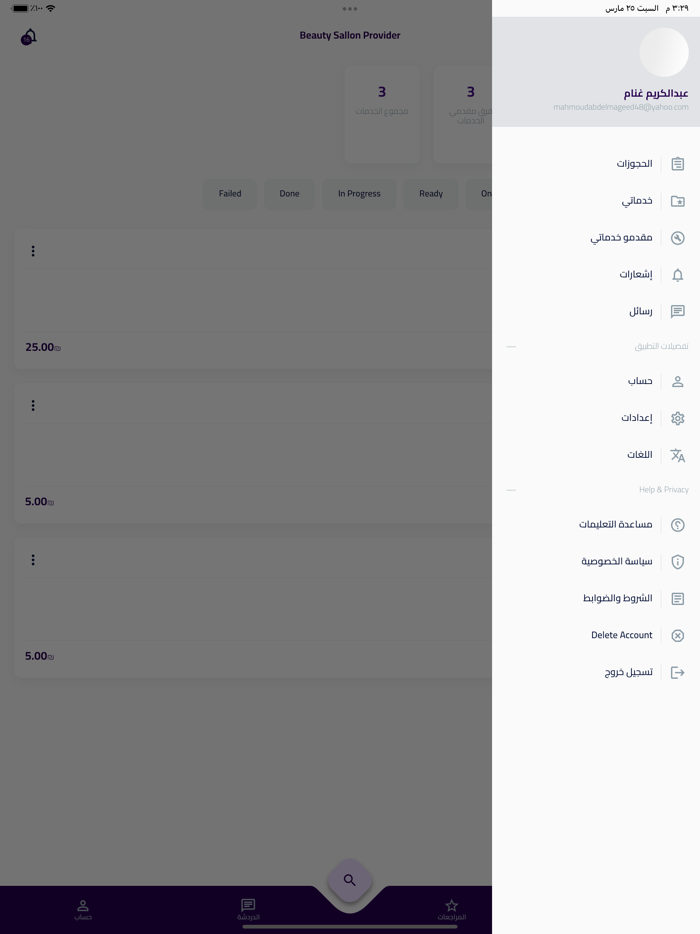Click the Delete Account circled X icon
Viewport: 700px width, 934px height.
pyautogui.click(x=677, y=636)
